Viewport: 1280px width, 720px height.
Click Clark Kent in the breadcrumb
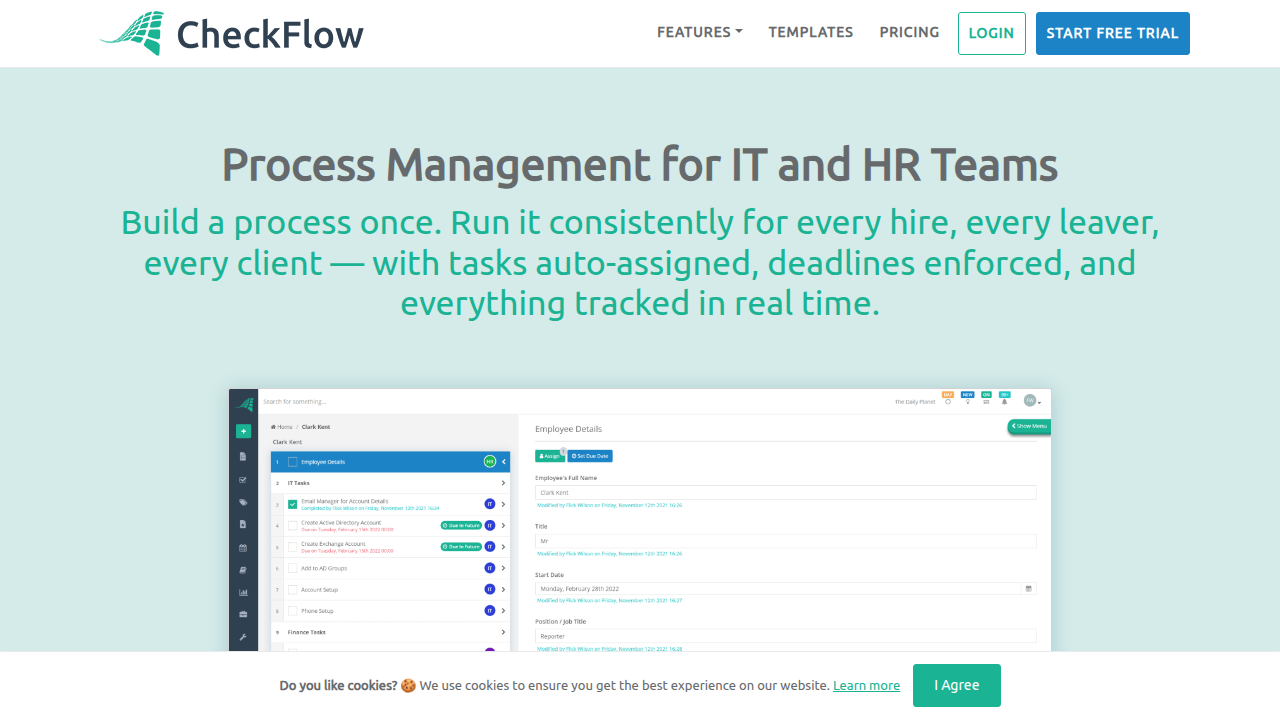point(316,427)
